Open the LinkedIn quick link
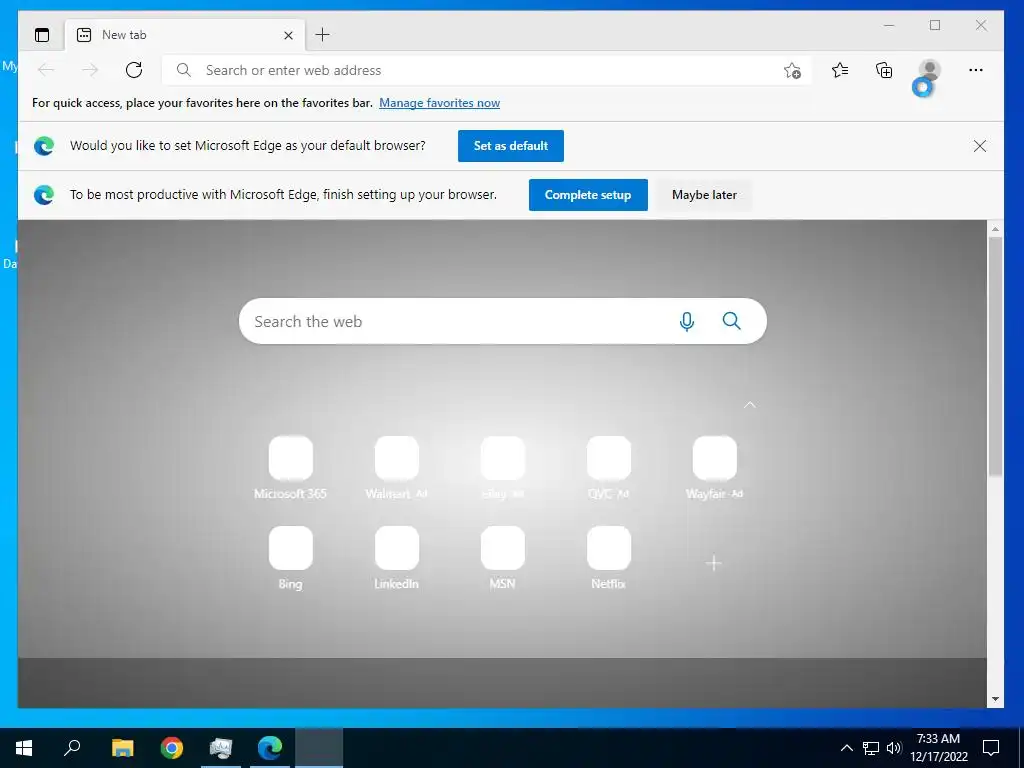The height and width of the screenshot is (768, 1024). [396, 558]
